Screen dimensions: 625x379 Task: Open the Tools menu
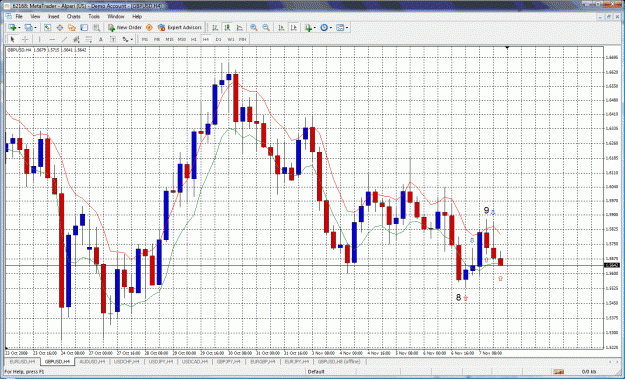(94, 16)
